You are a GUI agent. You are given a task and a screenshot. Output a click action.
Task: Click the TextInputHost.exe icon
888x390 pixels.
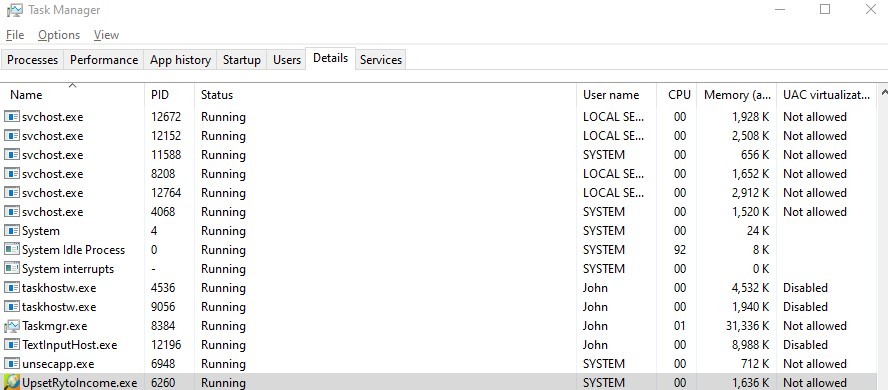click(12, 345)
